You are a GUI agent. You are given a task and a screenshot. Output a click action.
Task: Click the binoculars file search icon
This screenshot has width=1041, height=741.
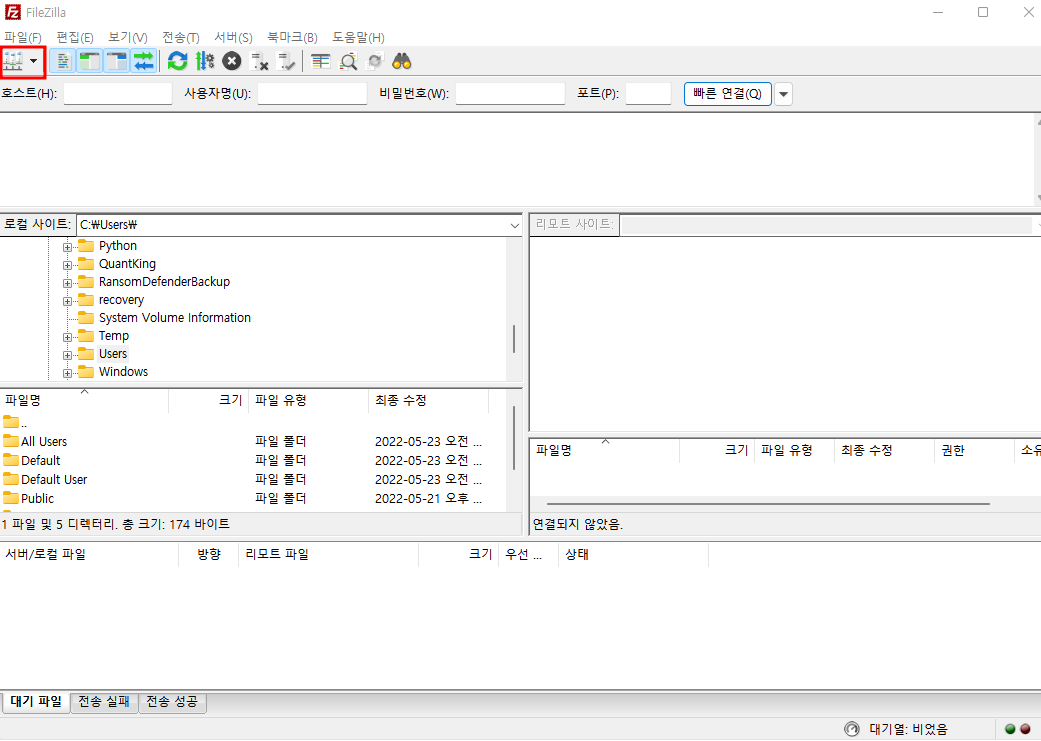(x=402, y=62)
